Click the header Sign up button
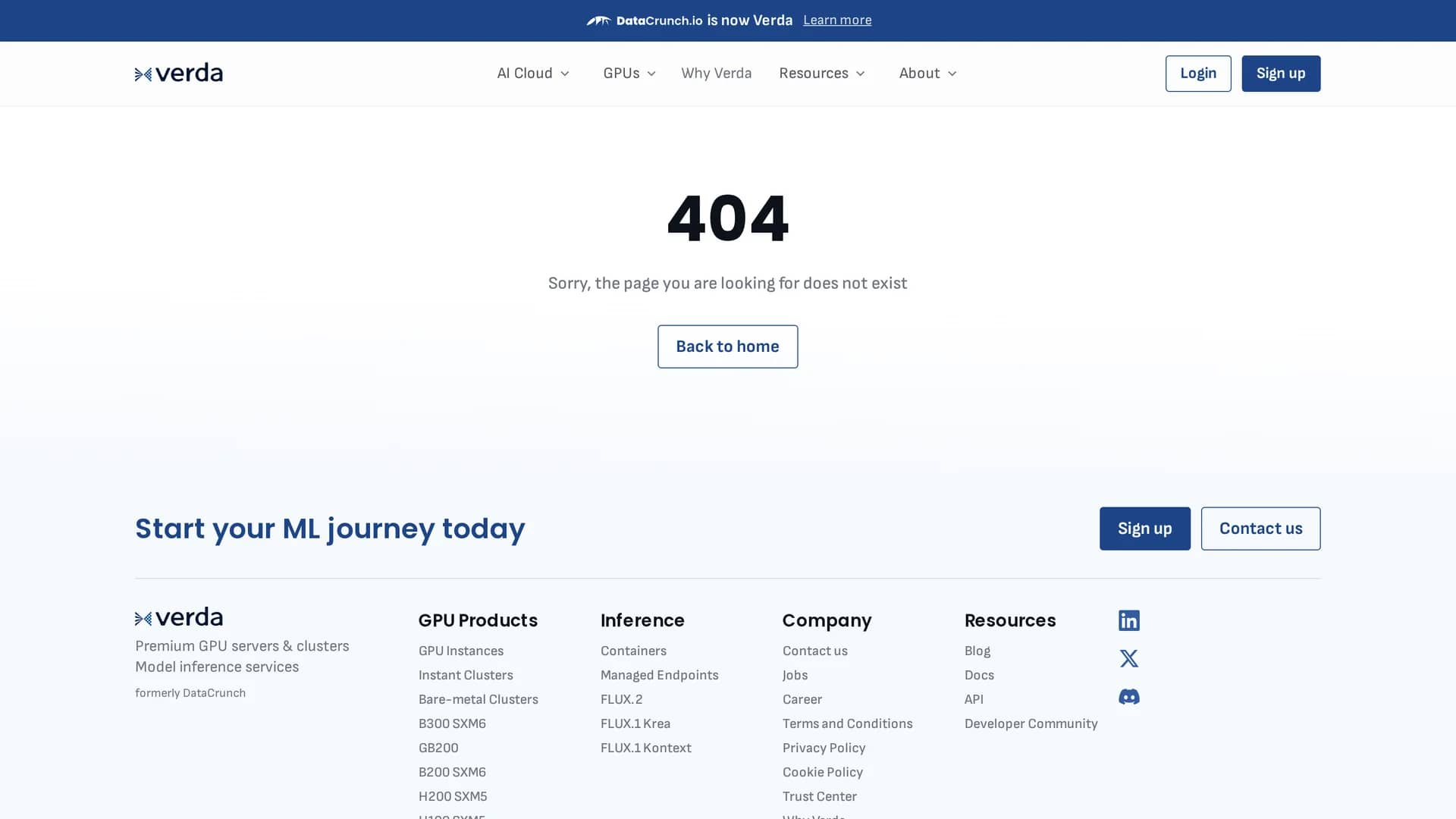 1281,74
